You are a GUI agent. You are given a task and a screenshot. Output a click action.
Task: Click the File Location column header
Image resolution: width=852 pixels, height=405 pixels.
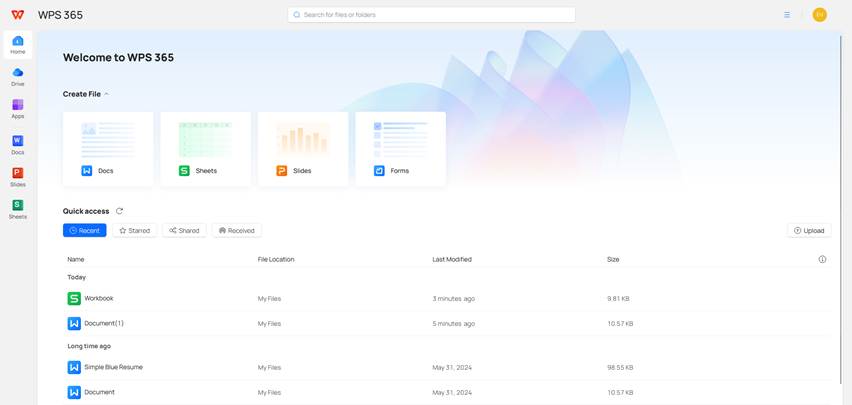tap(276, 259)
